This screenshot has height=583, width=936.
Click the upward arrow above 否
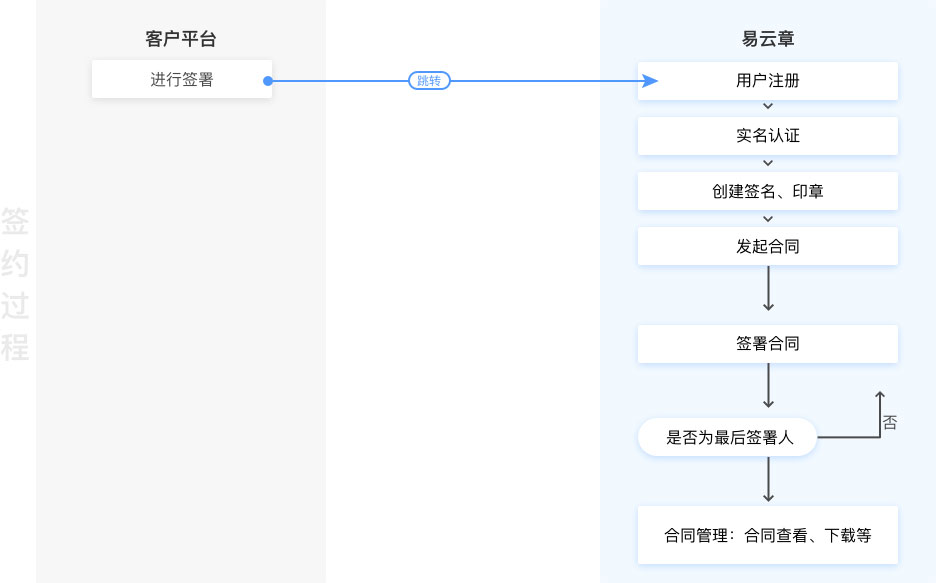click(x=880, y=400)
